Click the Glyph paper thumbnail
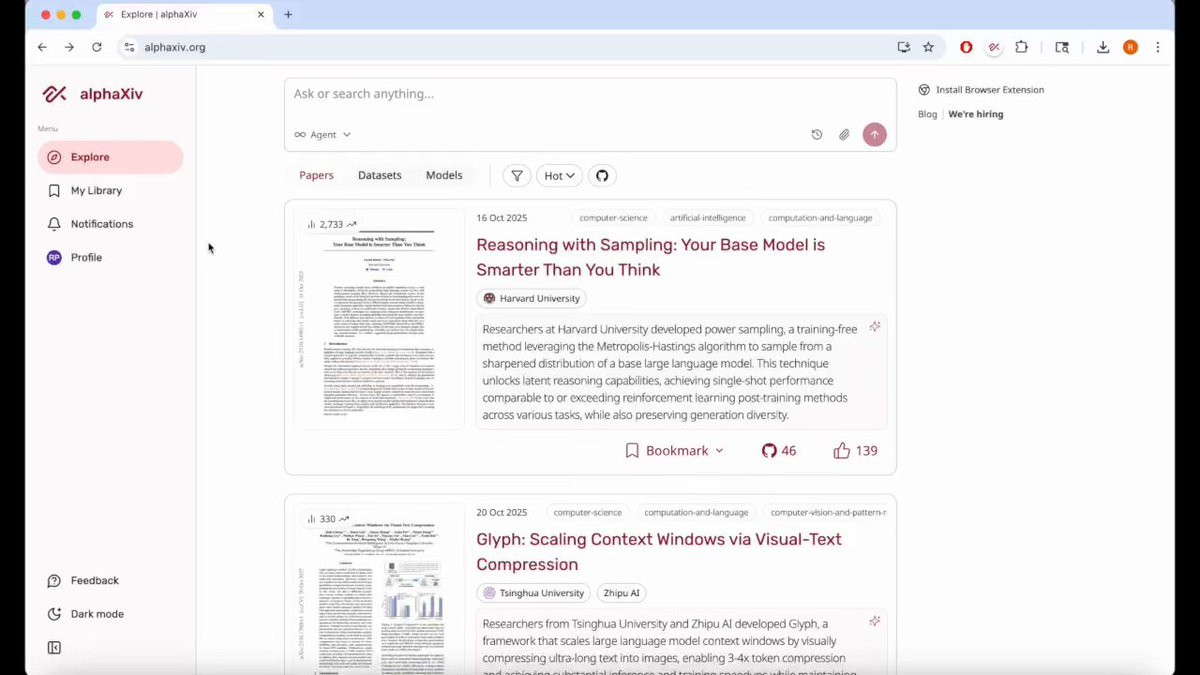Viewport: 1200px width, 675px height. [x=379, y=588]
